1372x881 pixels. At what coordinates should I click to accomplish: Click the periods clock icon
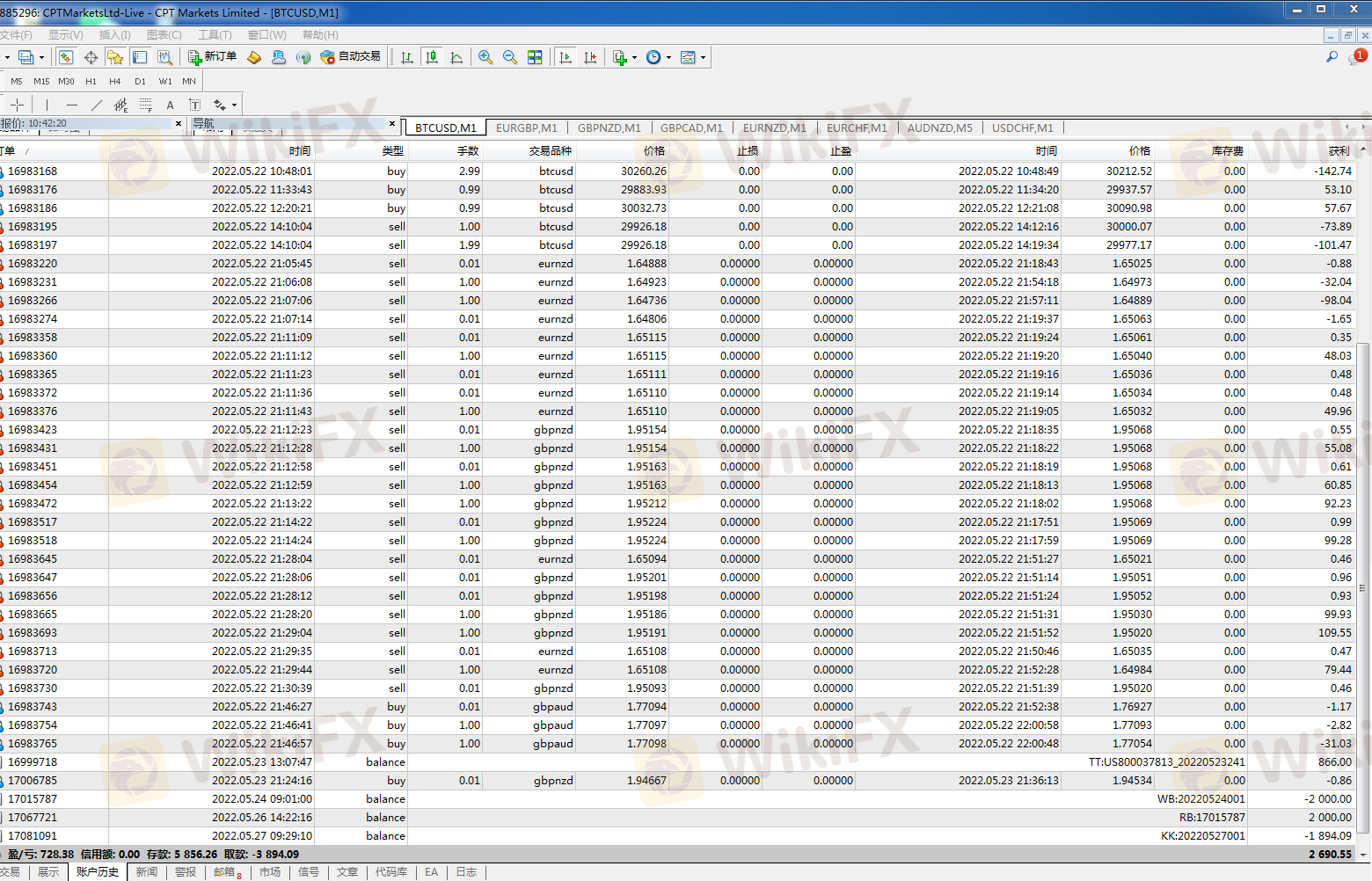(x=653, y=57)
